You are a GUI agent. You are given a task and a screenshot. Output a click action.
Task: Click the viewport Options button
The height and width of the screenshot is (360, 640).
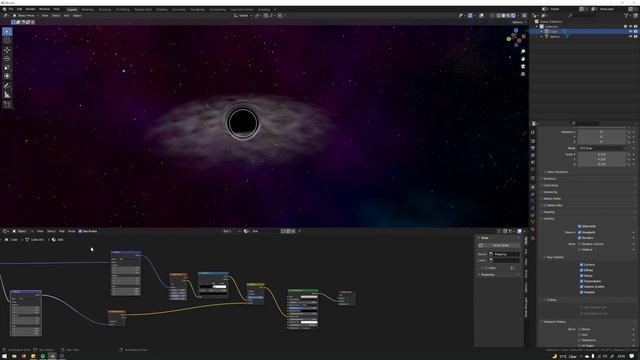(x=518, y=22)
